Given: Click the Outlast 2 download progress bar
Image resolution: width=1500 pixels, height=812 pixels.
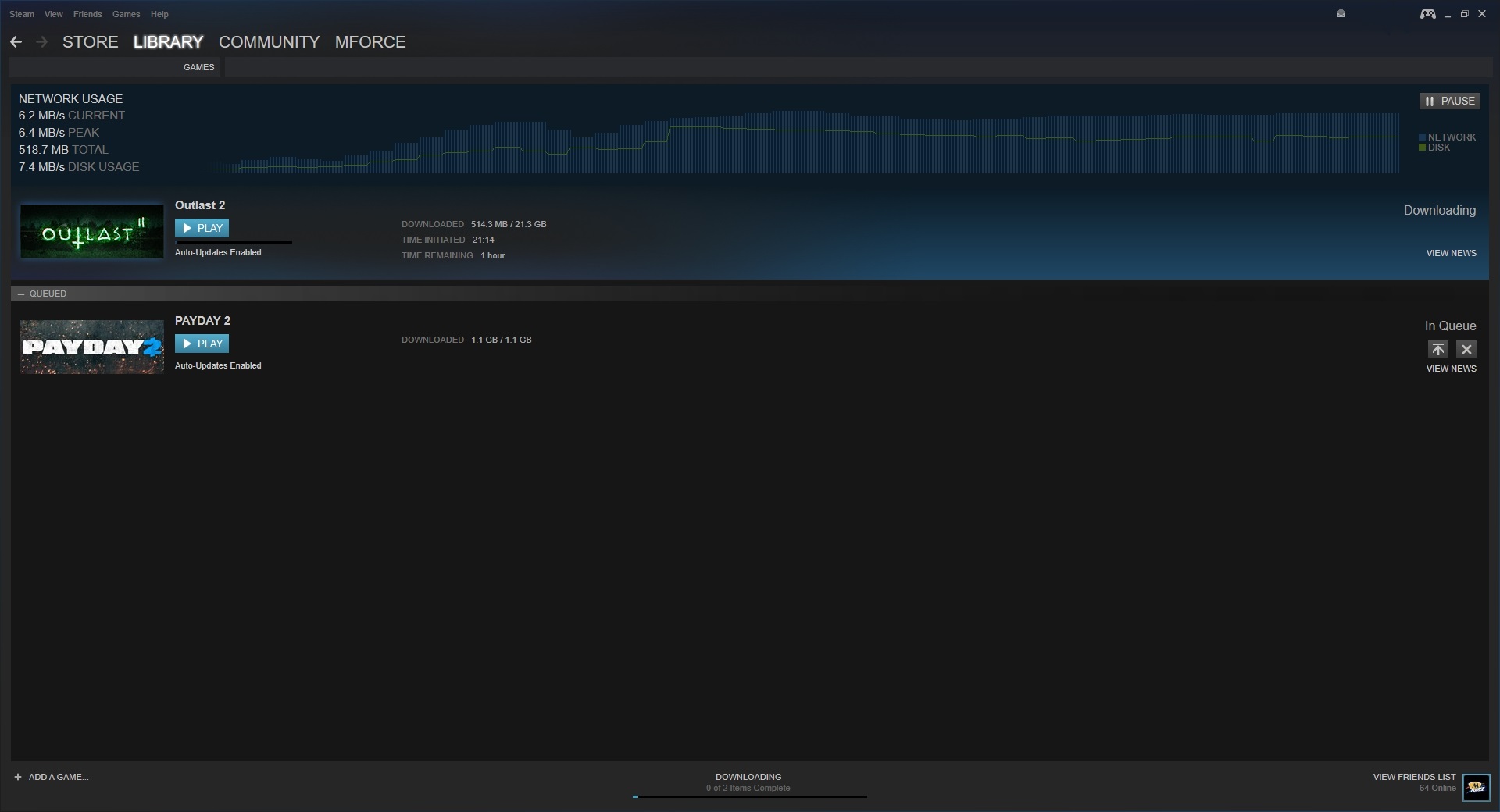Looking at the screenshot, I should coord(234,242).
